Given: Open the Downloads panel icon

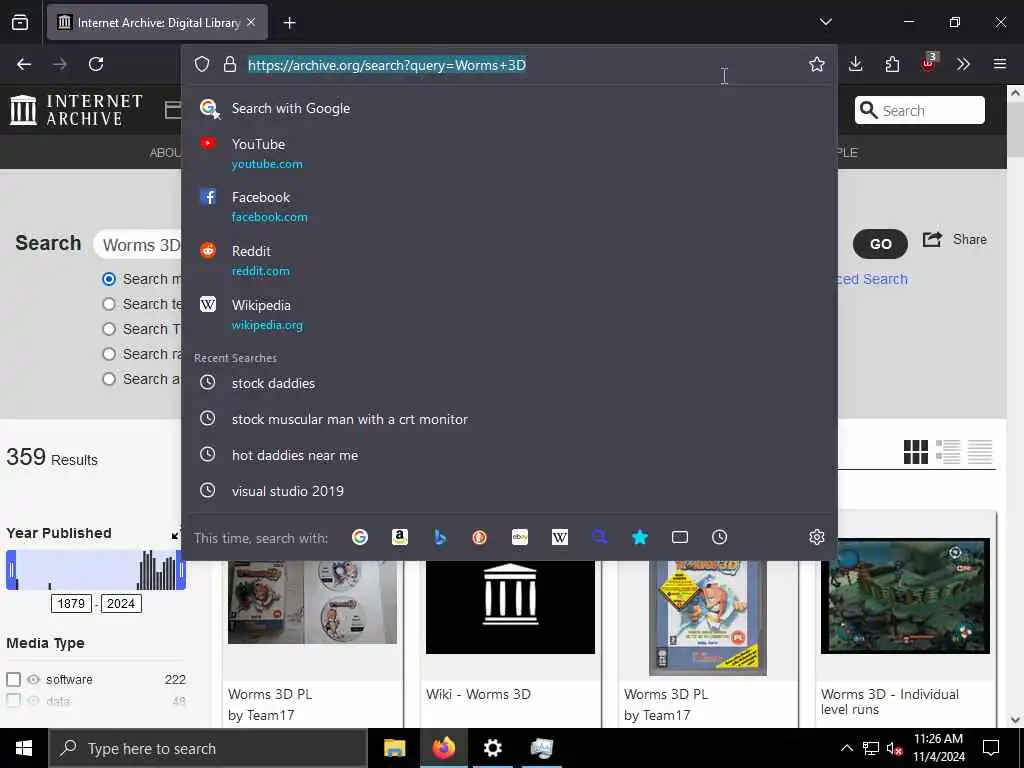Looking at the screenshot, I should (856, 64).
